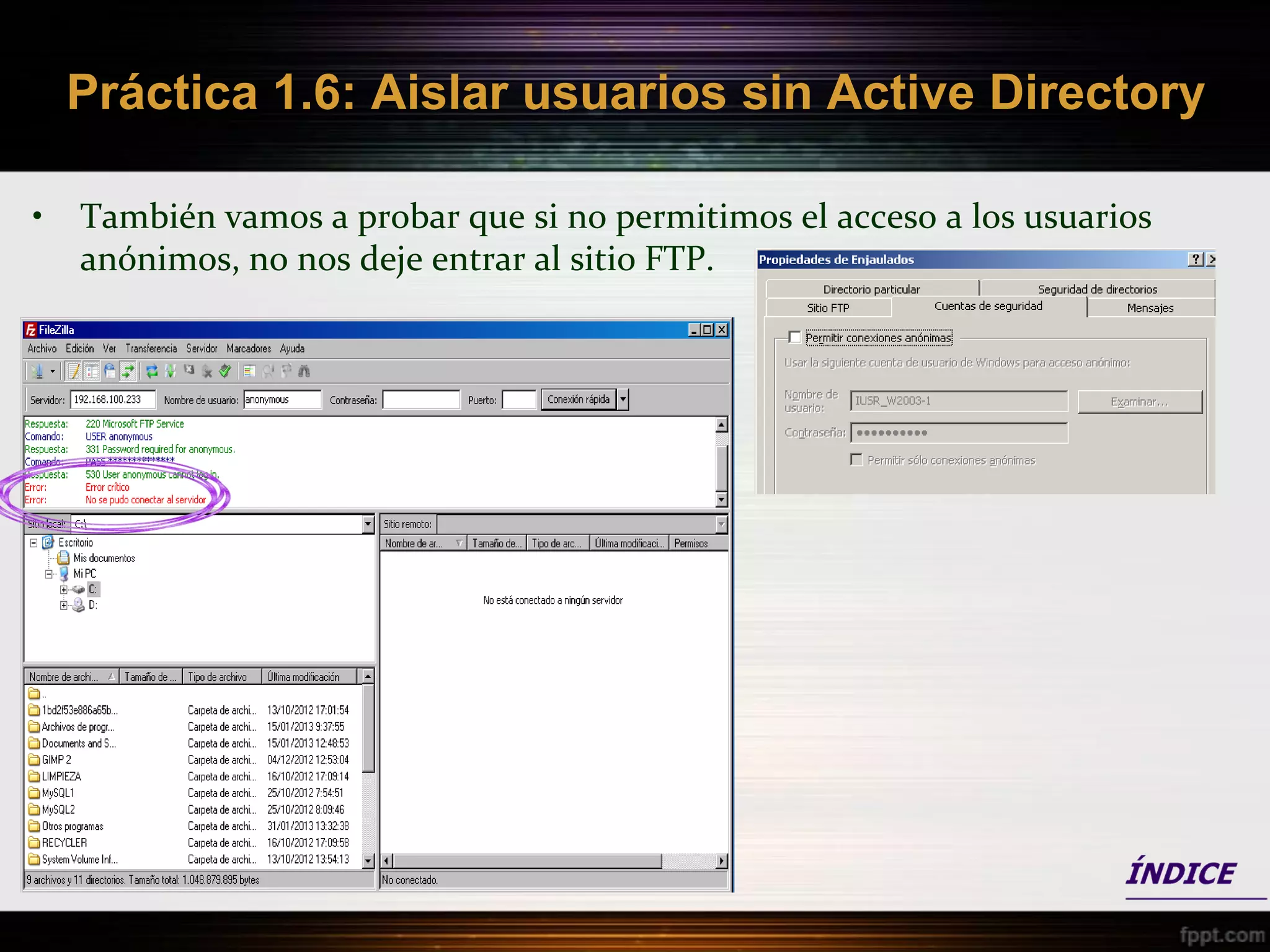Switch to the Mensajes tab
The width and height of the screenshot is (1270, 952).
pyautogui.click(x=1150, y=308)
